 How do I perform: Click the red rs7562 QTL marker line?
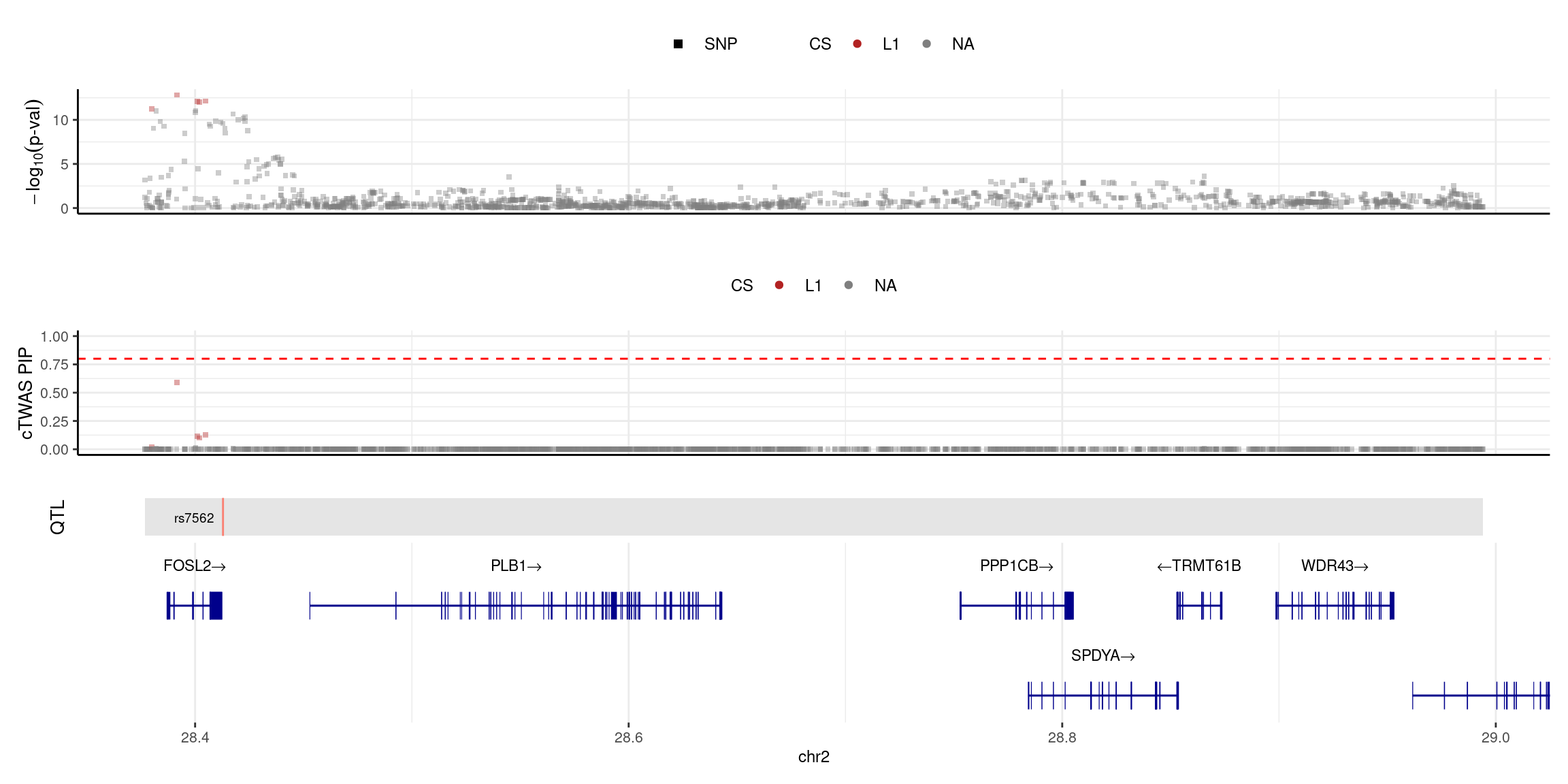pyautogui.click(x=223, y=517)
